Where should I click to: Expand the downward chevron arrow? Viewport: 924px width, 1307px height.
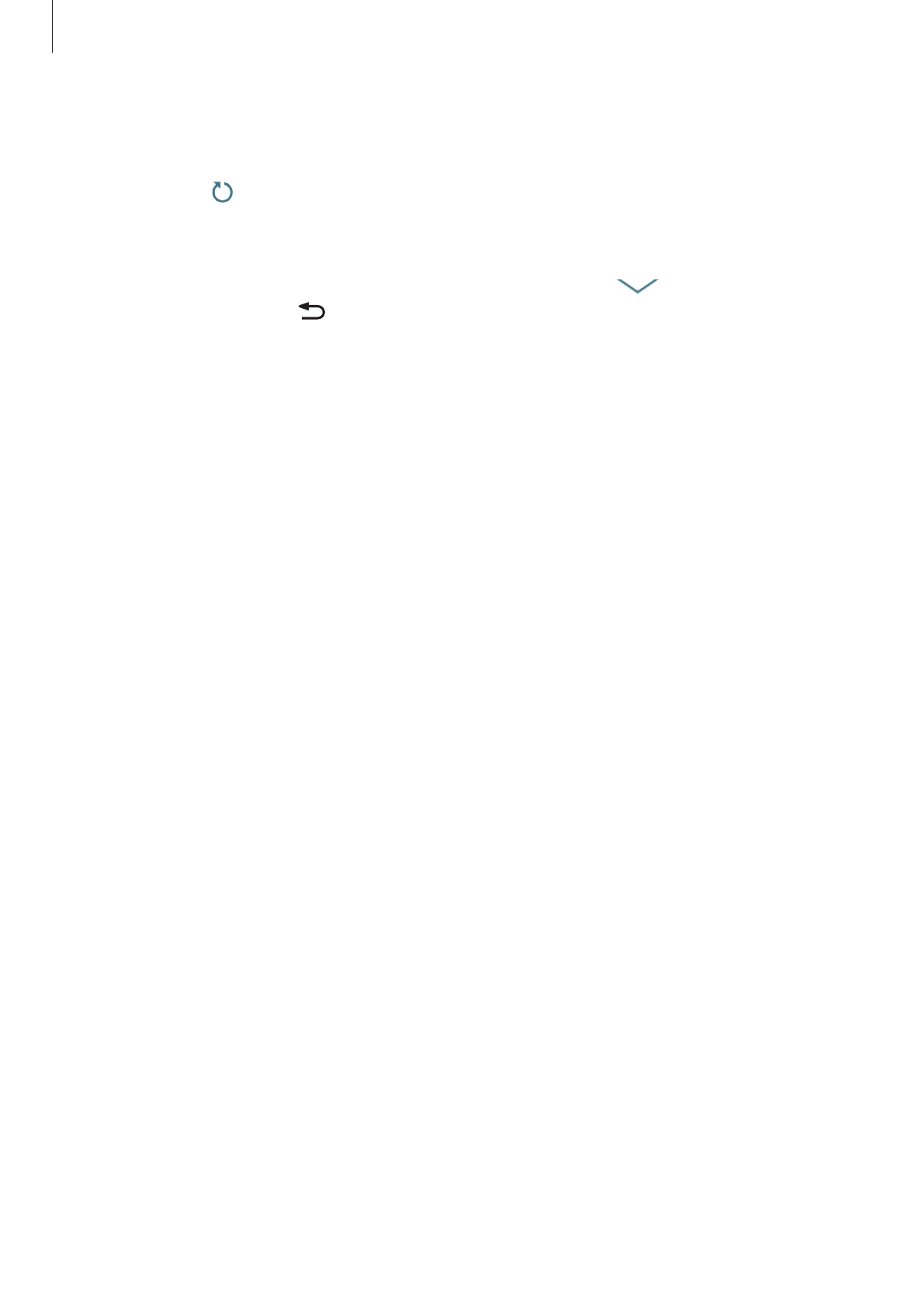click(638, 286)
